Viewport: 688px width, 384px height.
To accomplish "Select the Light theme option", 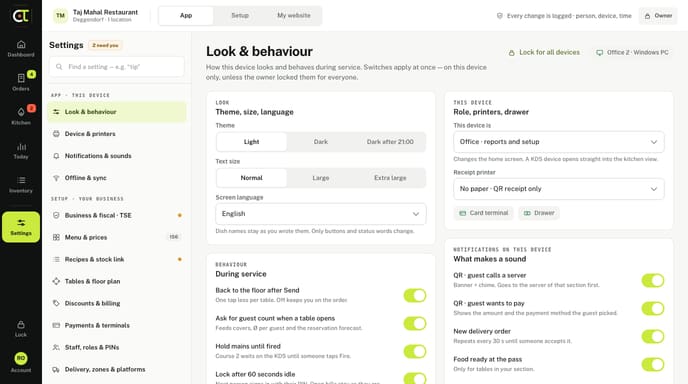I will (x=251, y=142).
